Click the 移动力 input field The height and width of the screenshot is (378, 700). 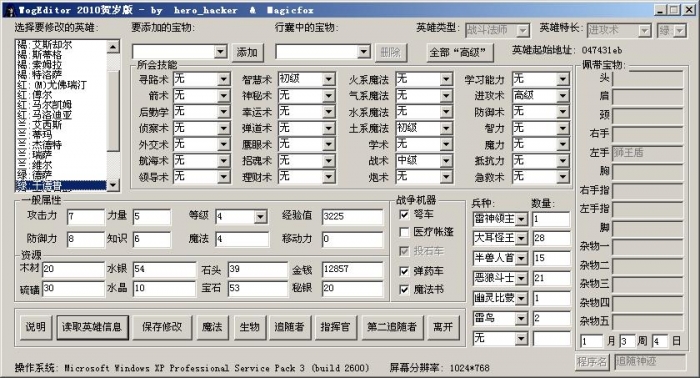click(352, 239)
